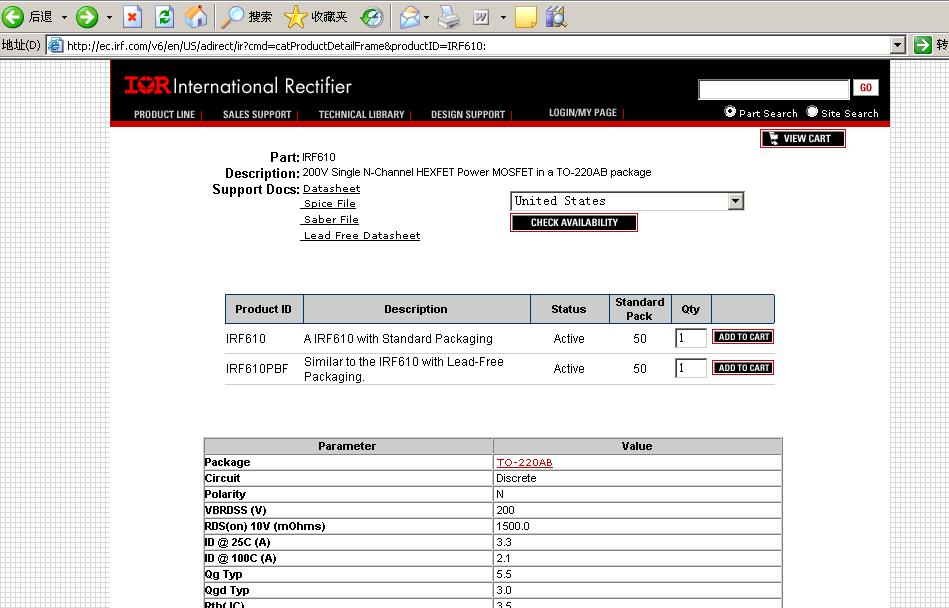Viewport: 949px width, 608px height.
Task: Click the VIEW CART button
Action: point(803,139)
